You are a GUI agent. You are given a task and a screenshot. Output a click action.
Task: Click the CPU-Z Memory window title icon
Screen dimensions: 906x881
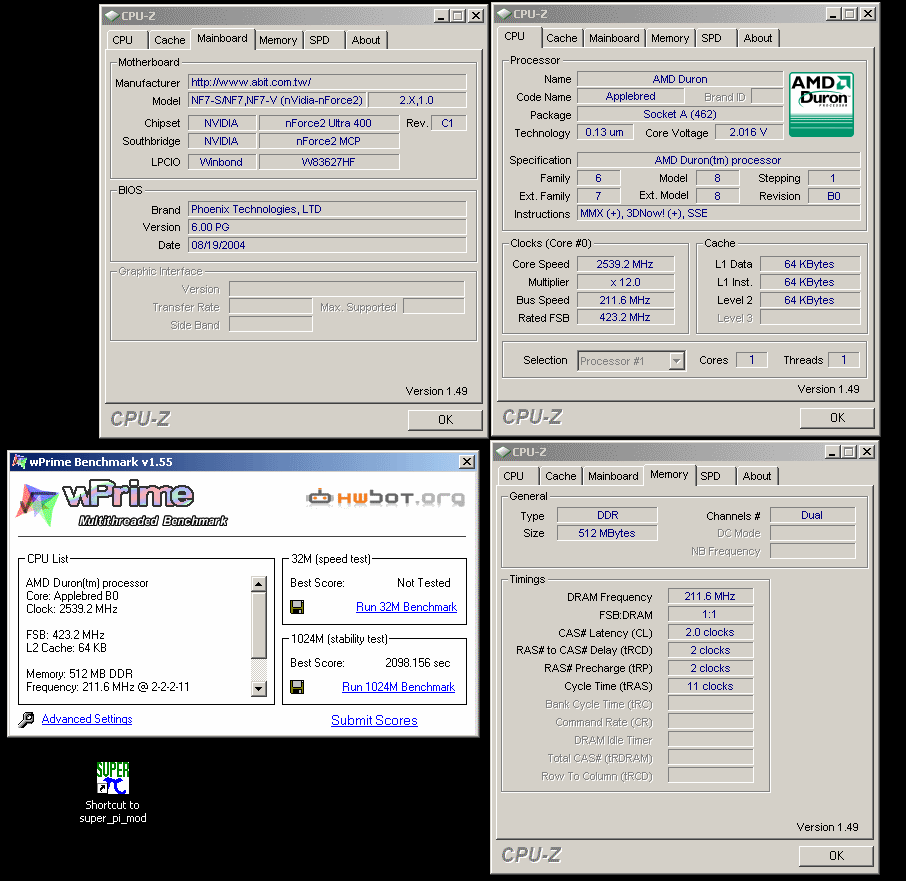[503, 452]
